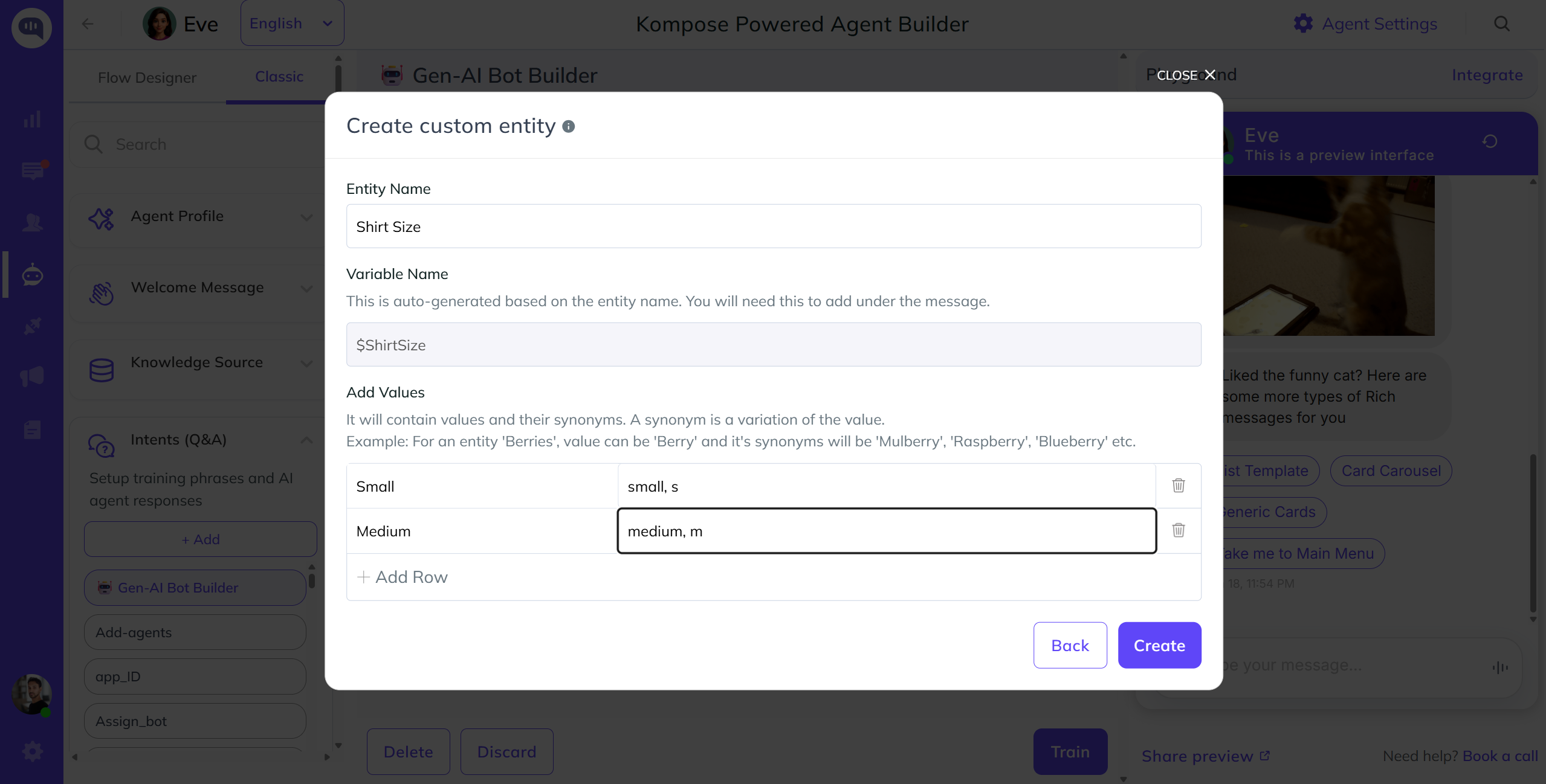1546x784 pixels.
Task: Click the chat preview scrollbar
Action: pyautogui.click(x=1533, y=533)
